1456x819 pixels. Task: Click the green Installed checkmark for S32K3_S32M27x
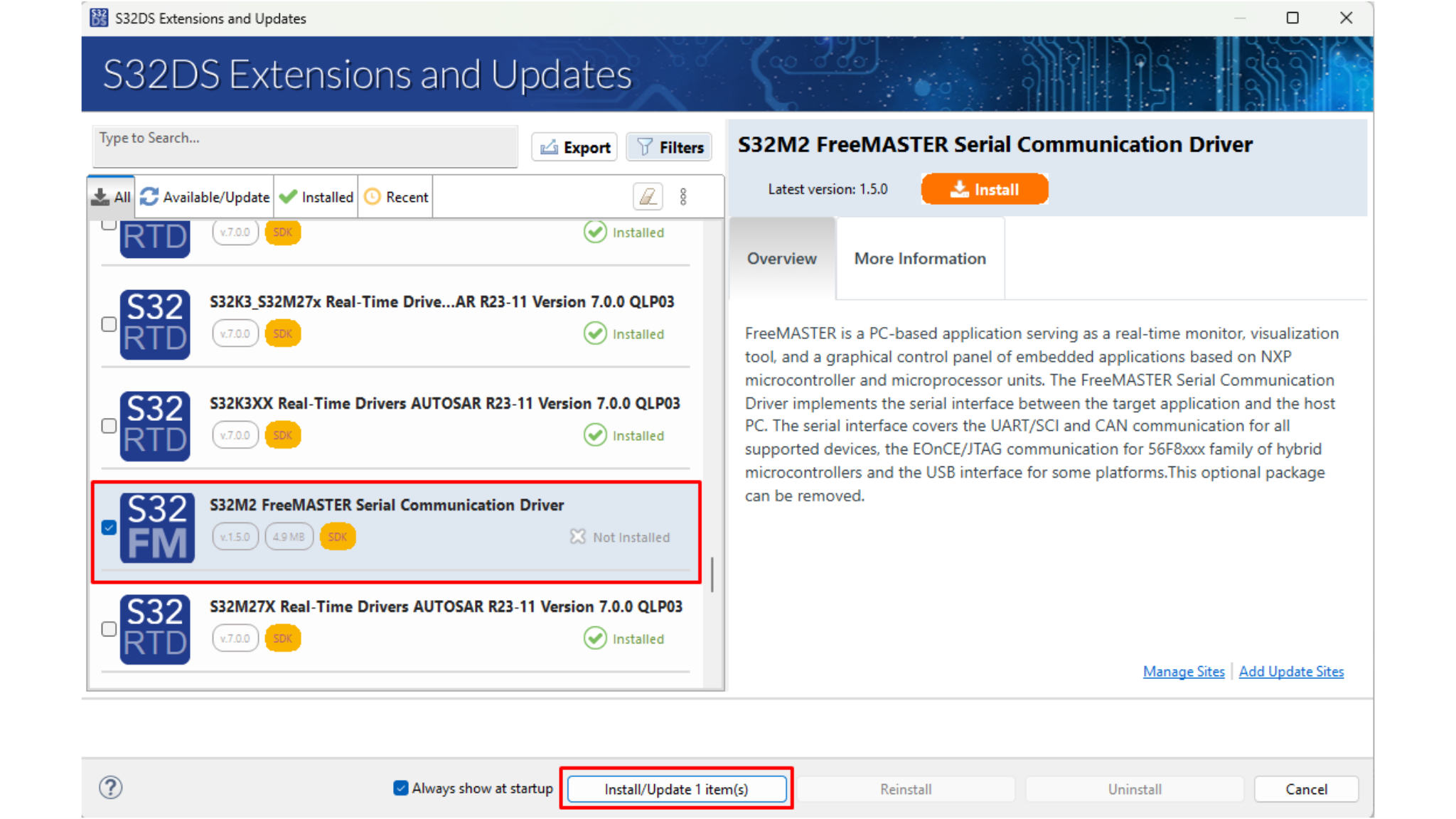(x=595, y=333)
